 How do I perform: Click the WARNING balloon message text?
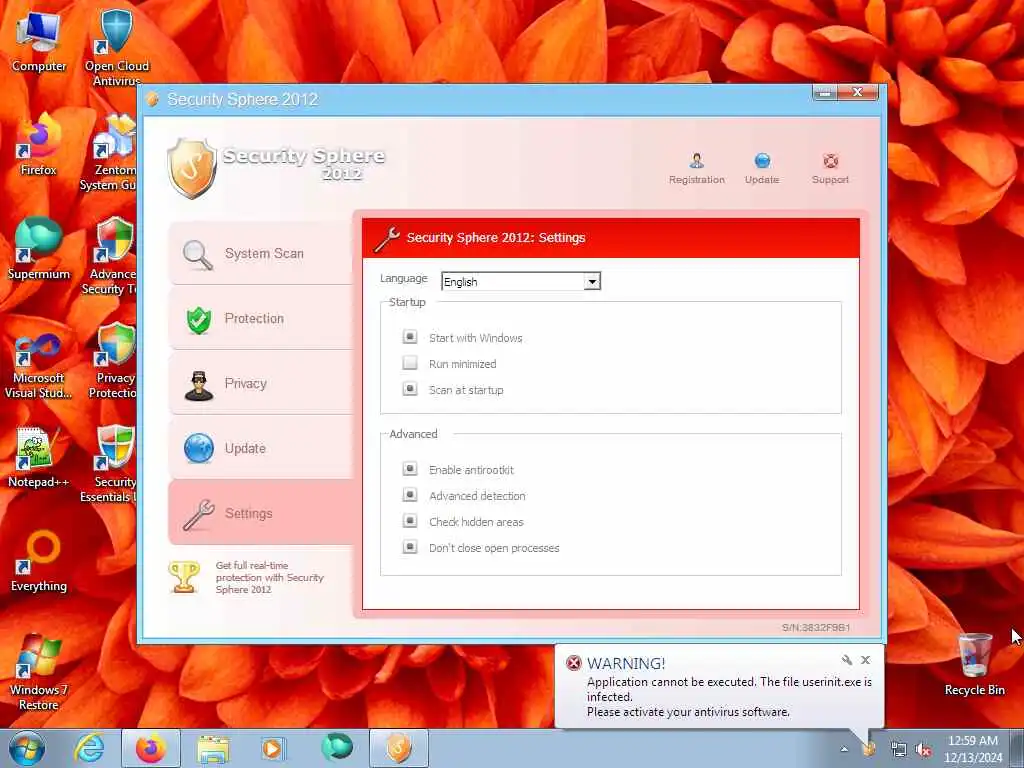tap(729, 697)
